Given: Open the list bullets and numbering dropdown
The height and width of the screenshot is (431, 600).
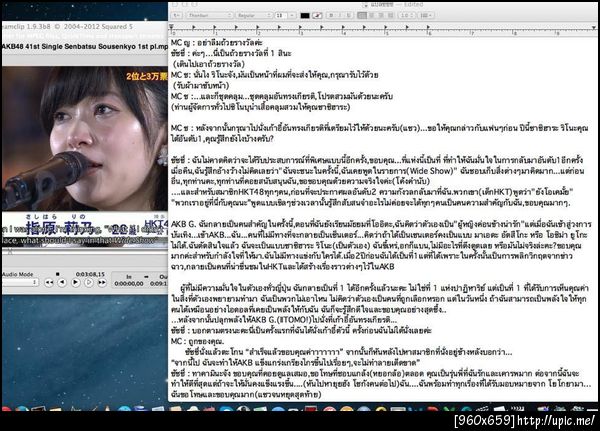Looking at the screenshot, I should point(426,16).
